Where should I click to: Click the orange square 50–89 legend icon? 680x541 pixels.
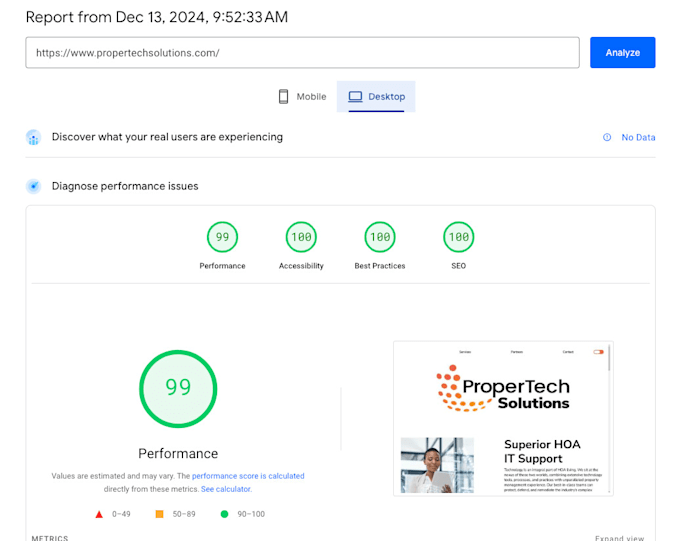[159, 514]
